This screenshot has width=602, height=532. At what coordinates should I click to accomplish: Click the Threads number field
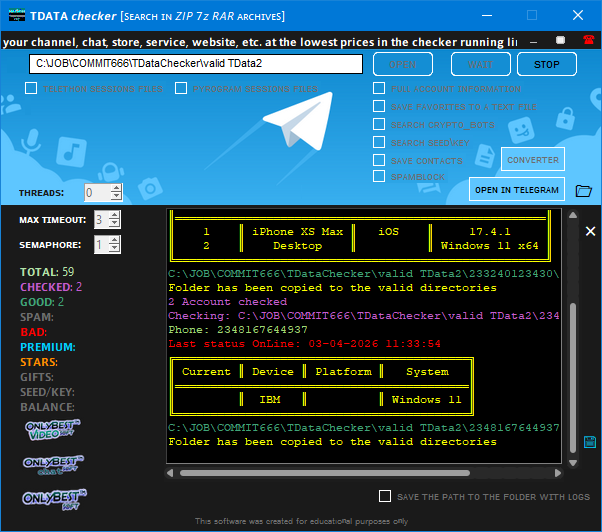[98, 192]
